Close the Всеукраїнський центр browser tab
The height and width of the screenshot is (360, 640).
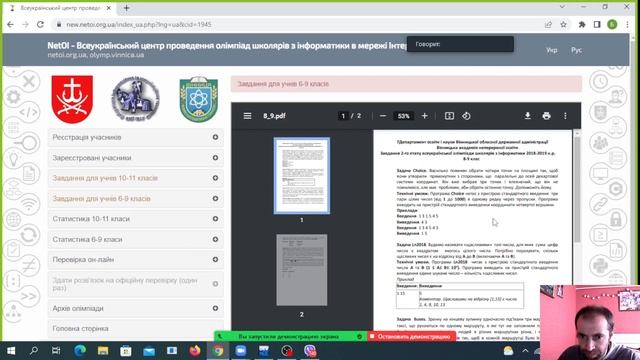coord(109,8)
